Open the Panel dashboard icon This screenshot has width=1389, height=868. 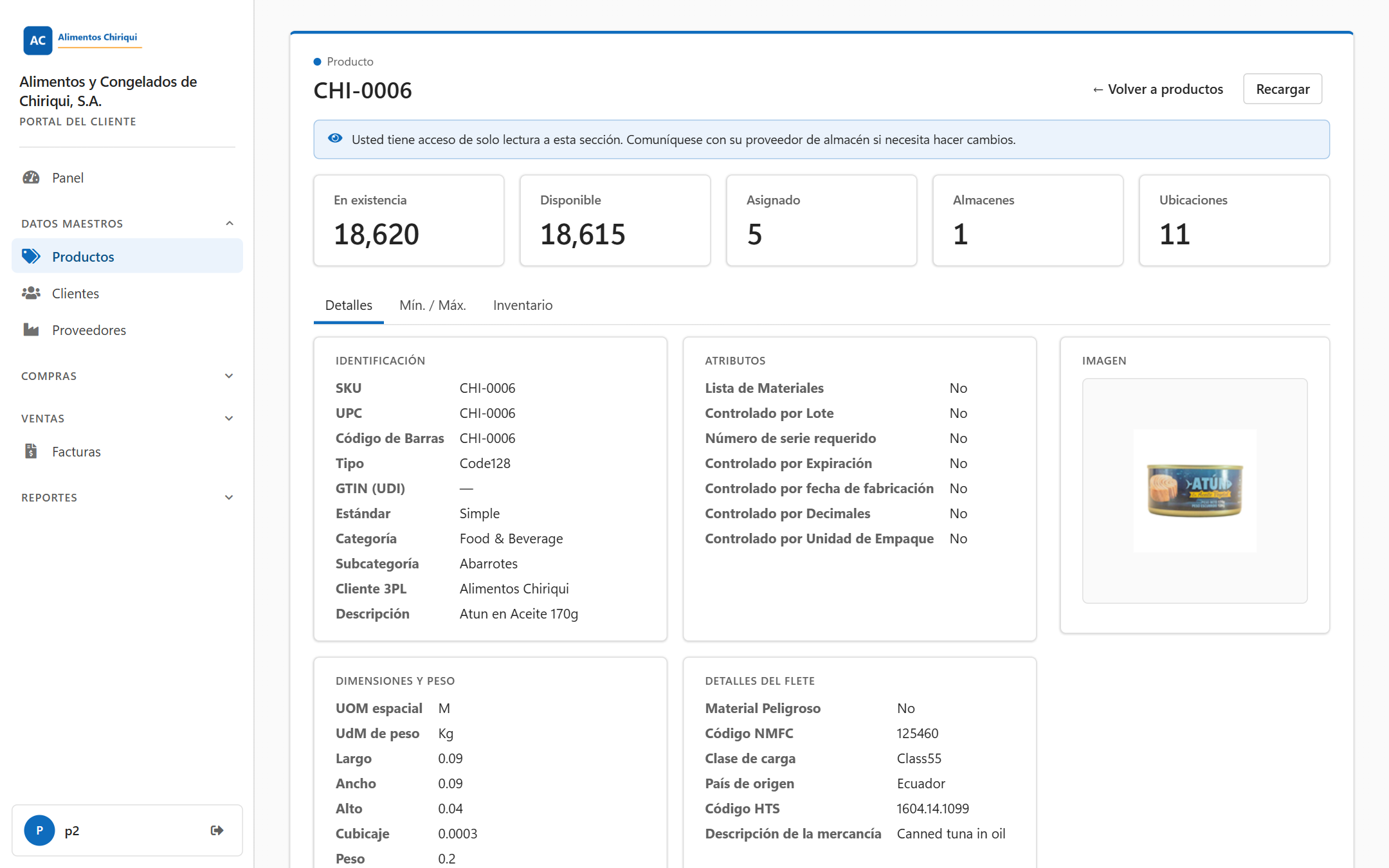(x=31, y=177)
